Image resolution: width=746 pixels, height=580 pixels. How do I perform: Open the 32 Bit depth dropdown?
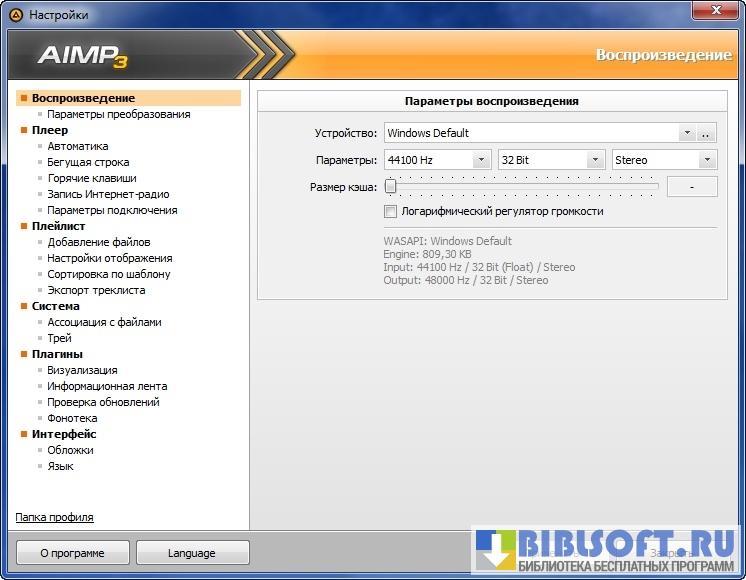(595, 160)
